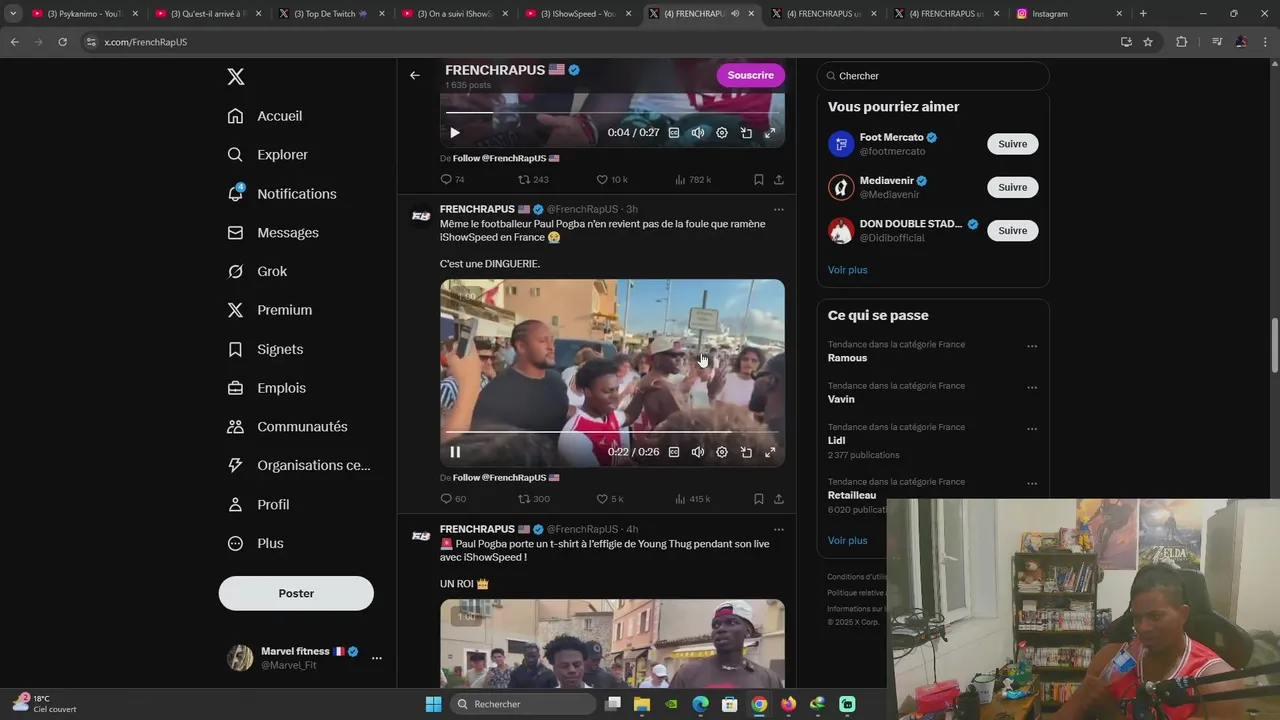
Task: Open Signets bookmark icon in sidebar
Action: [x=235, y=349]
